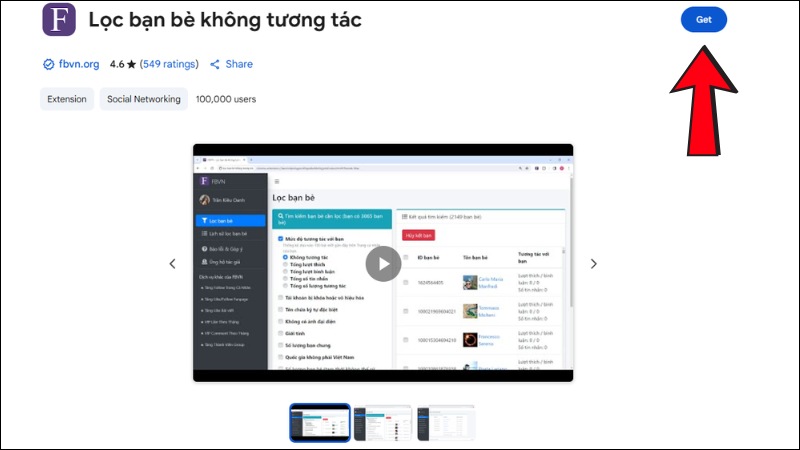Go to next slide with right chevron
The width and height of the screenshot is (800, 450).
pos(593,264)
